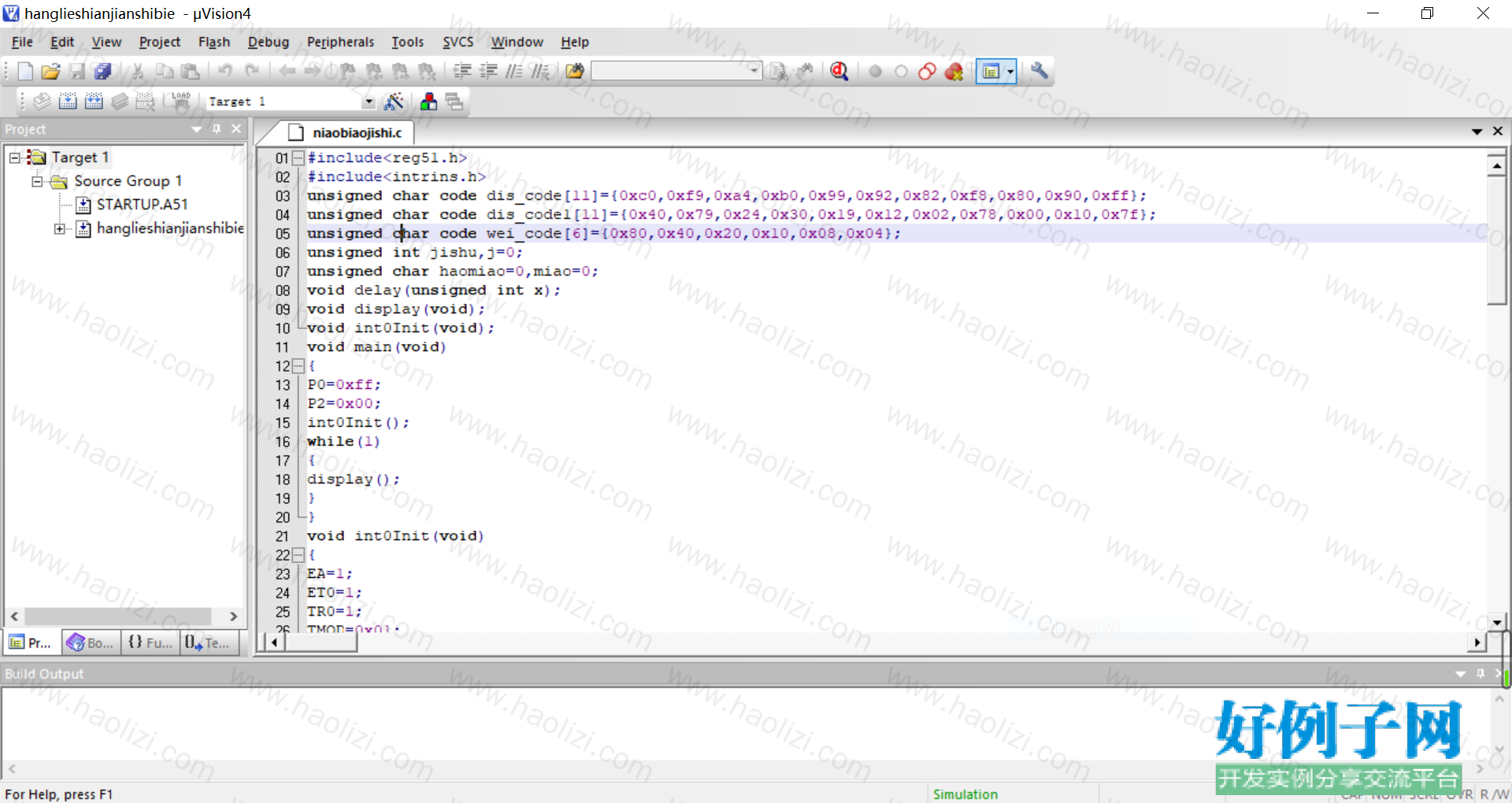Screen dimensions: 1512x803
Task: Rebuild all target files
Action: 94,102
